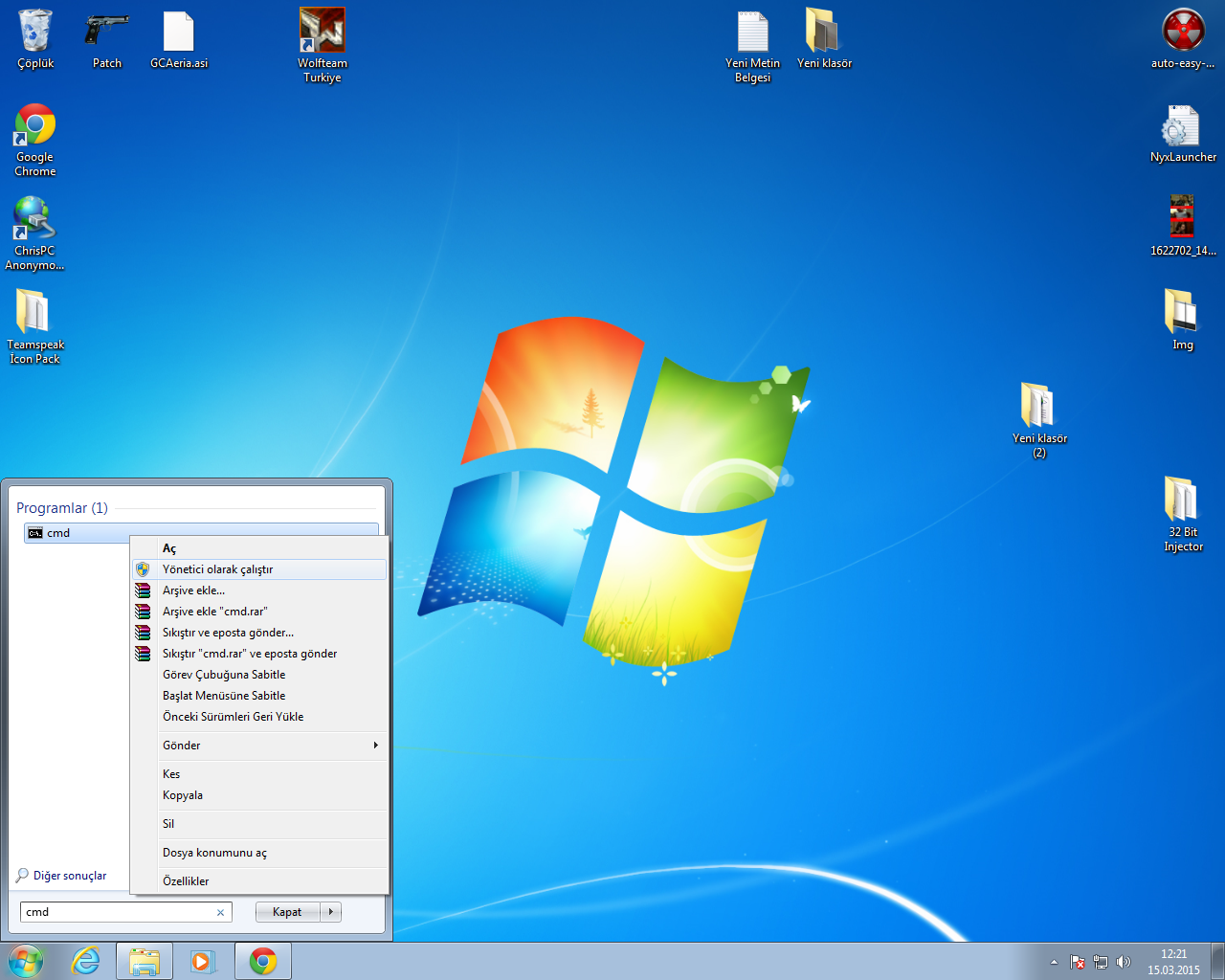Open Windows Explorer from taskbar

coord(145,961)
